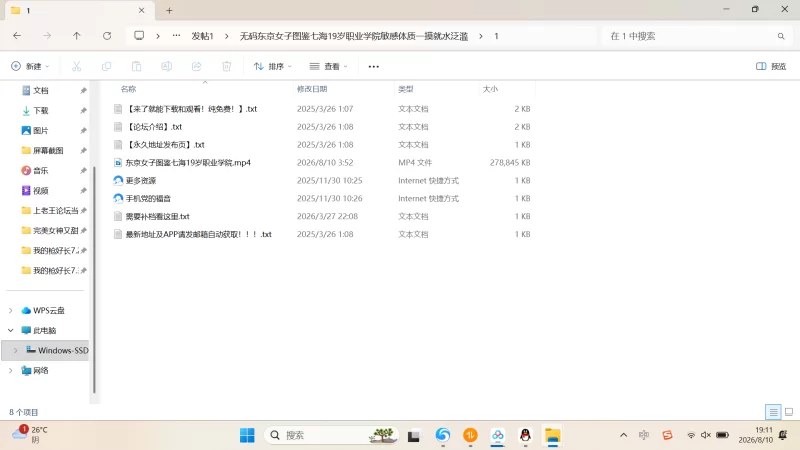
Task: Open 下载 in the sidebar
Action: (40, 110)
